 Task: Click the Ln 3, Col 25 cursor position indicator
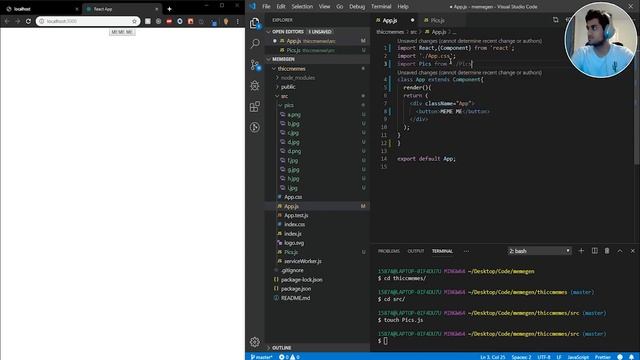(493, 357)
